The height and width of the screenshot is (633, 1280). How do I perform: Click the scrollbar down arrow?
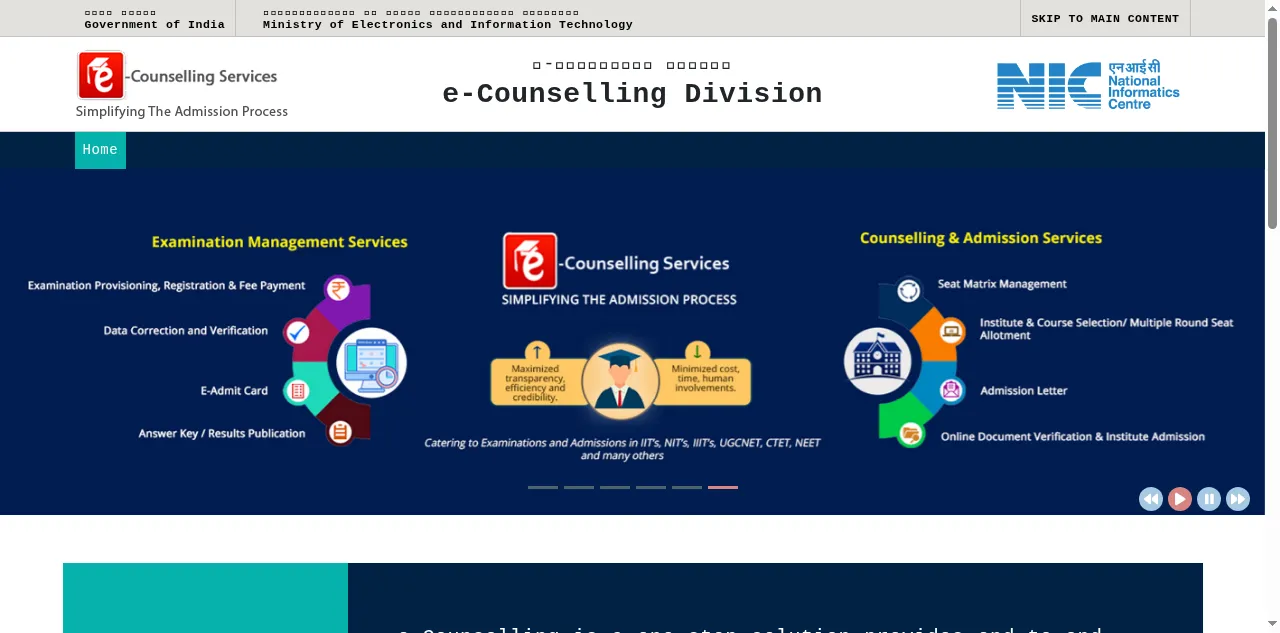coord(1272,626)
